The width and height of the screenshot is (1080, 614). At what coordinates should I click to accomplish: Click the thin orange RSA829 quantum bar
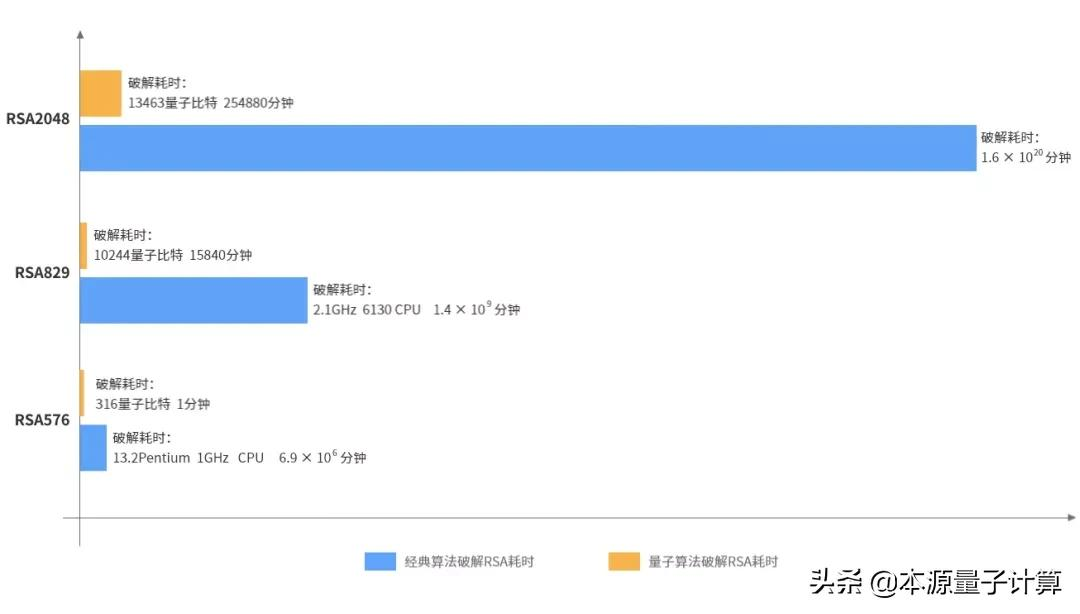[83, 245]
